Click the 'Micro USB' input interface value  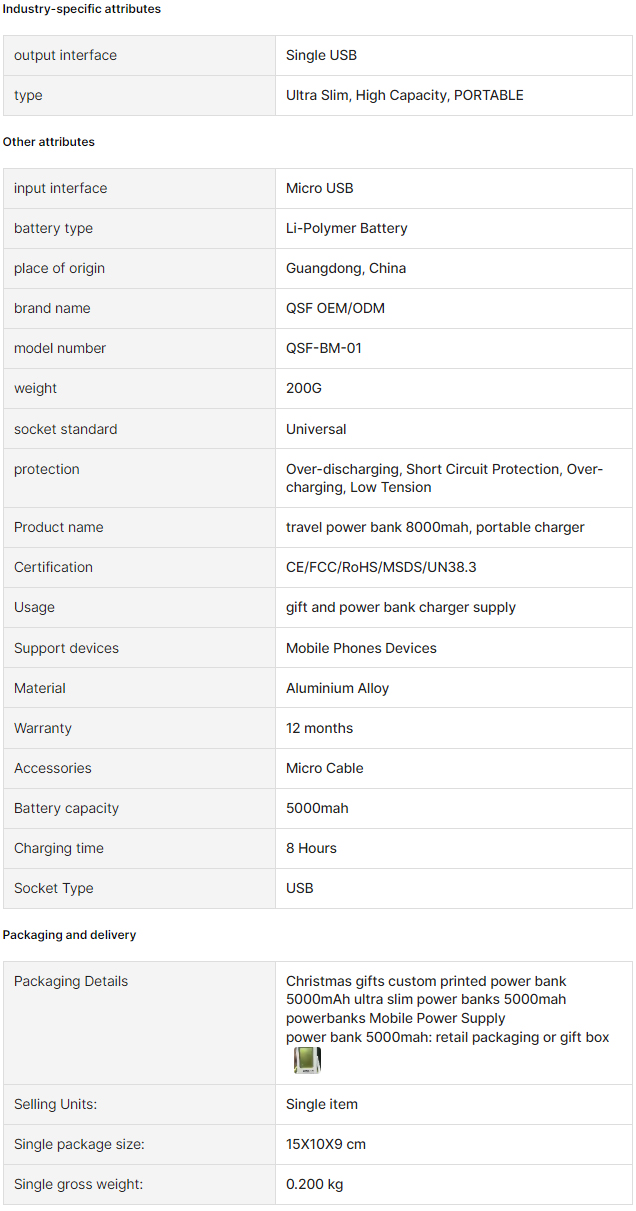[x=320, y=188]
